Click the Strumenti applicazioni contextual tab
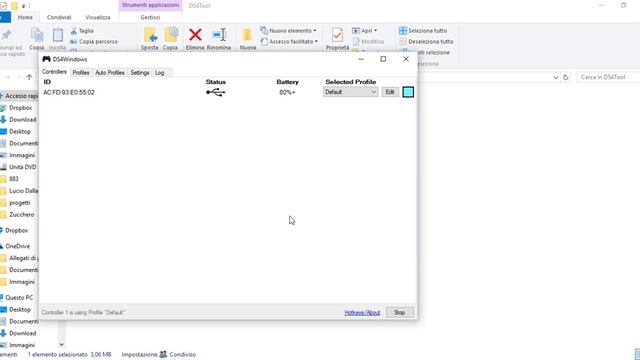640x360 pixels. (x=150, y=5)
